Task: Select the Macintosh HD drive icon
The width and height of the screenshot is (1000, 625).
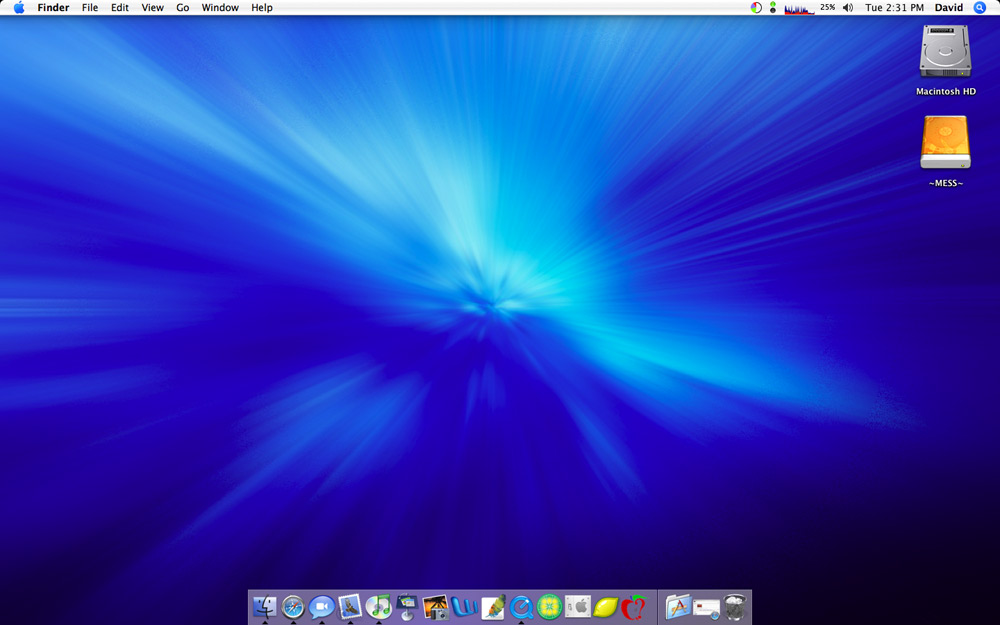Action: (945, 51)
